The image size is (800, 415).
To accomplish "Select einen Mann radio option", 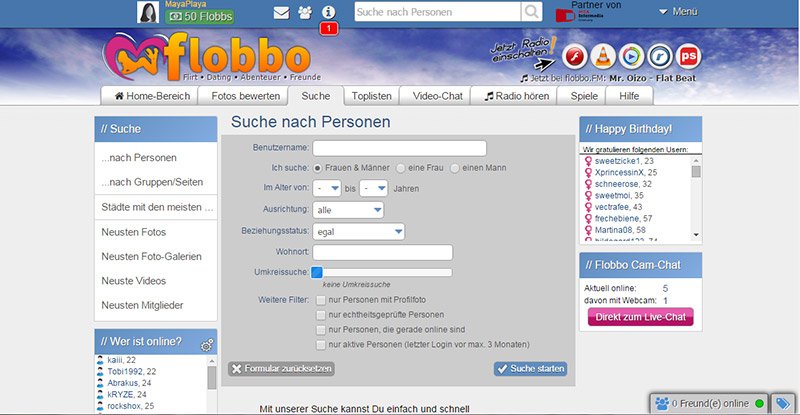I will click(x=455, y=168).
